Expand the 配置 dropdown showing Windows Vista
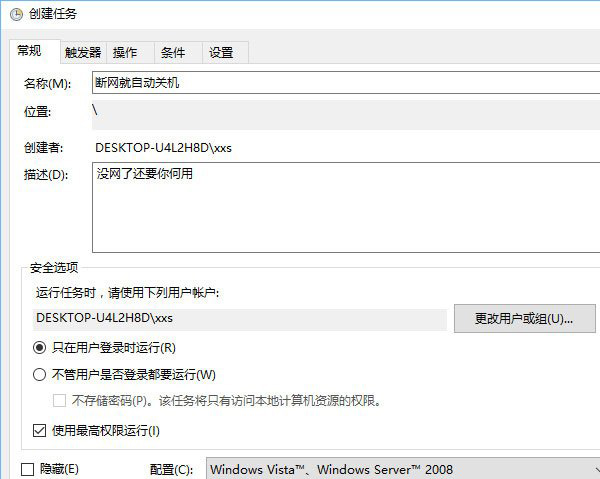 pyautogui.click(x=400, y=469)
